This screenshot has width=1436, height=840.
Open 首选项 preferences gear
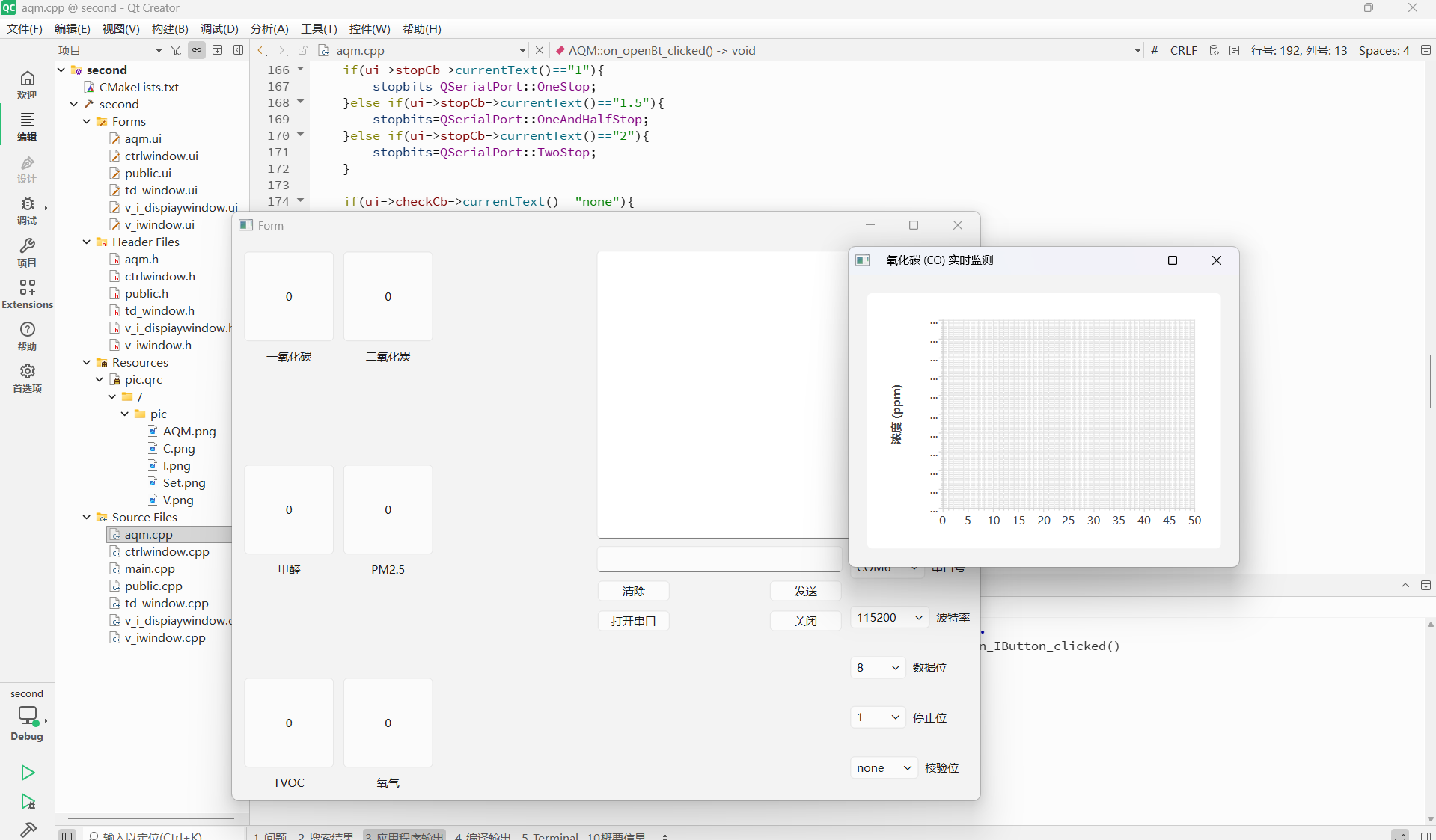(27, 378)
